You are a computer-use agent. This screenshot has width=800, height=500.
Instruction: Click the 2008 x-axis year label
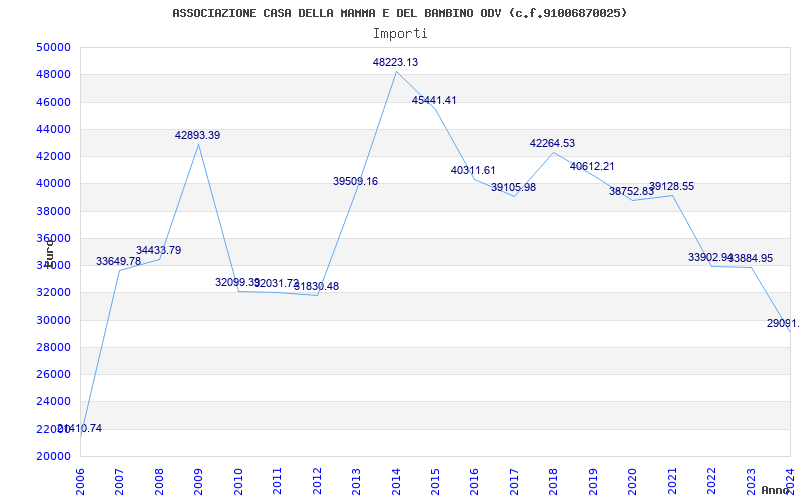tap(159, 482)
